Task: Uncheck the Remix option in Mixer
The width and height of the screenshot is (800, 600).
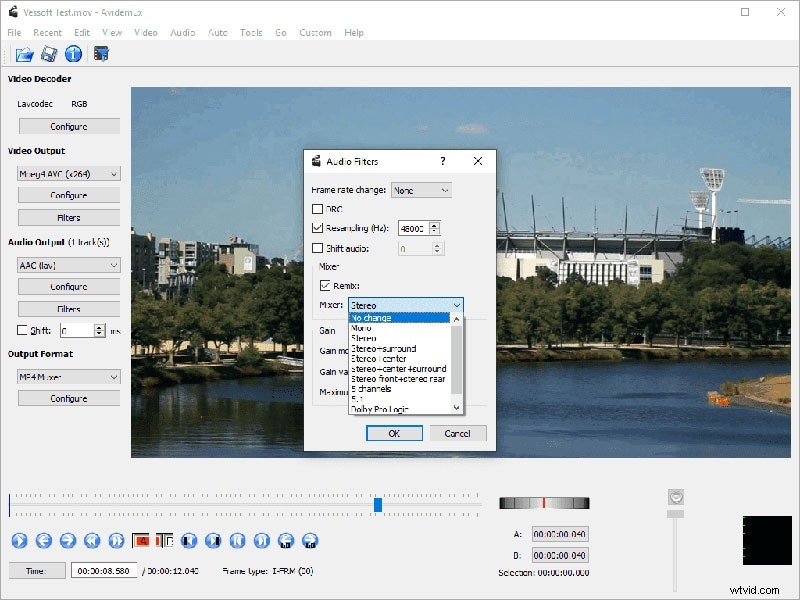Action: coord(326,285)
